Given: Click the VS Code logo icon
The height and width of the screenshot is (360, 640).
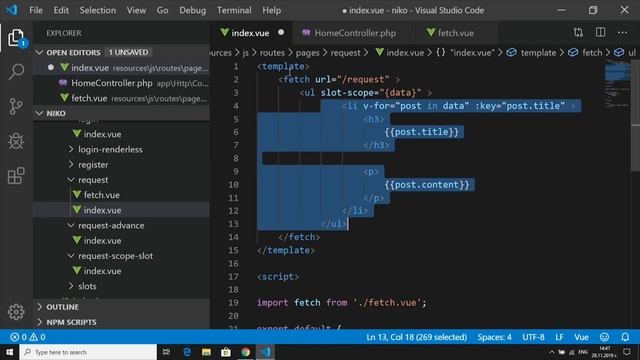Looking at the screenshot, I should (12, 10).
